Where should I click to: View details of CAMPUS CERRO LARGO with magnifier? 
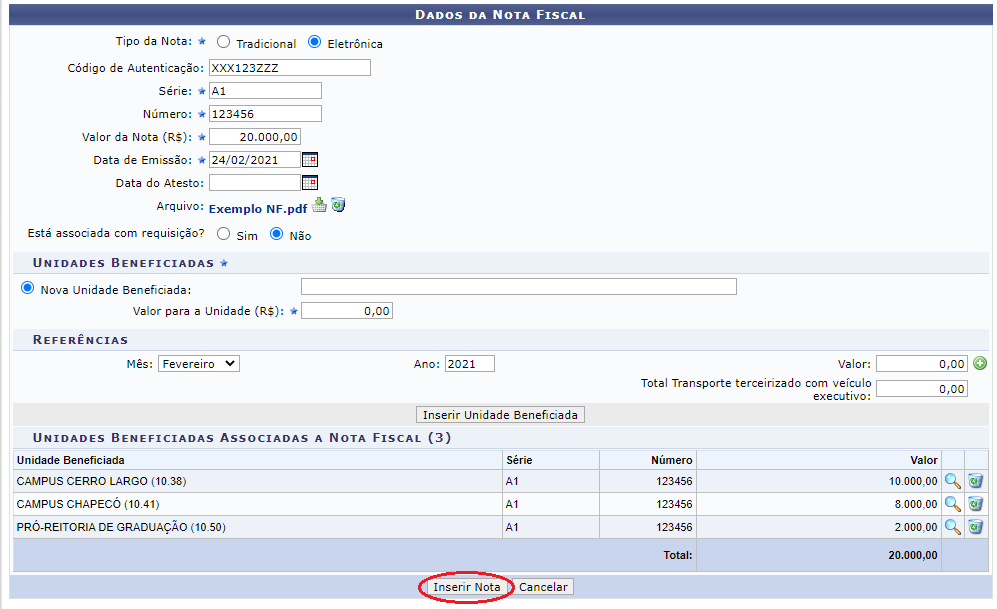[x=952, y=481]
